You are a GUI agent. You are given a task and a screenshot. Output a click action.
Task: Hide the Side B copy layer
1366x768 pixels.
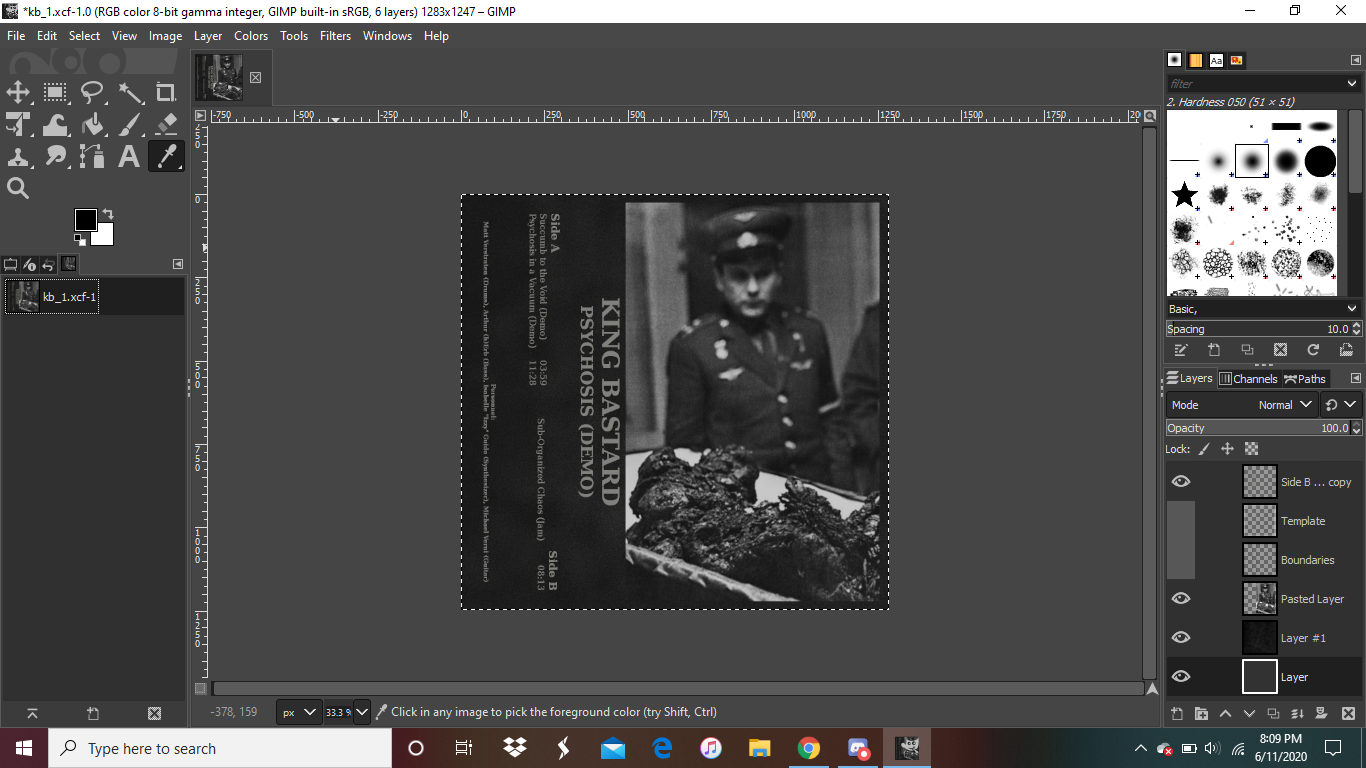[1181, 482]
